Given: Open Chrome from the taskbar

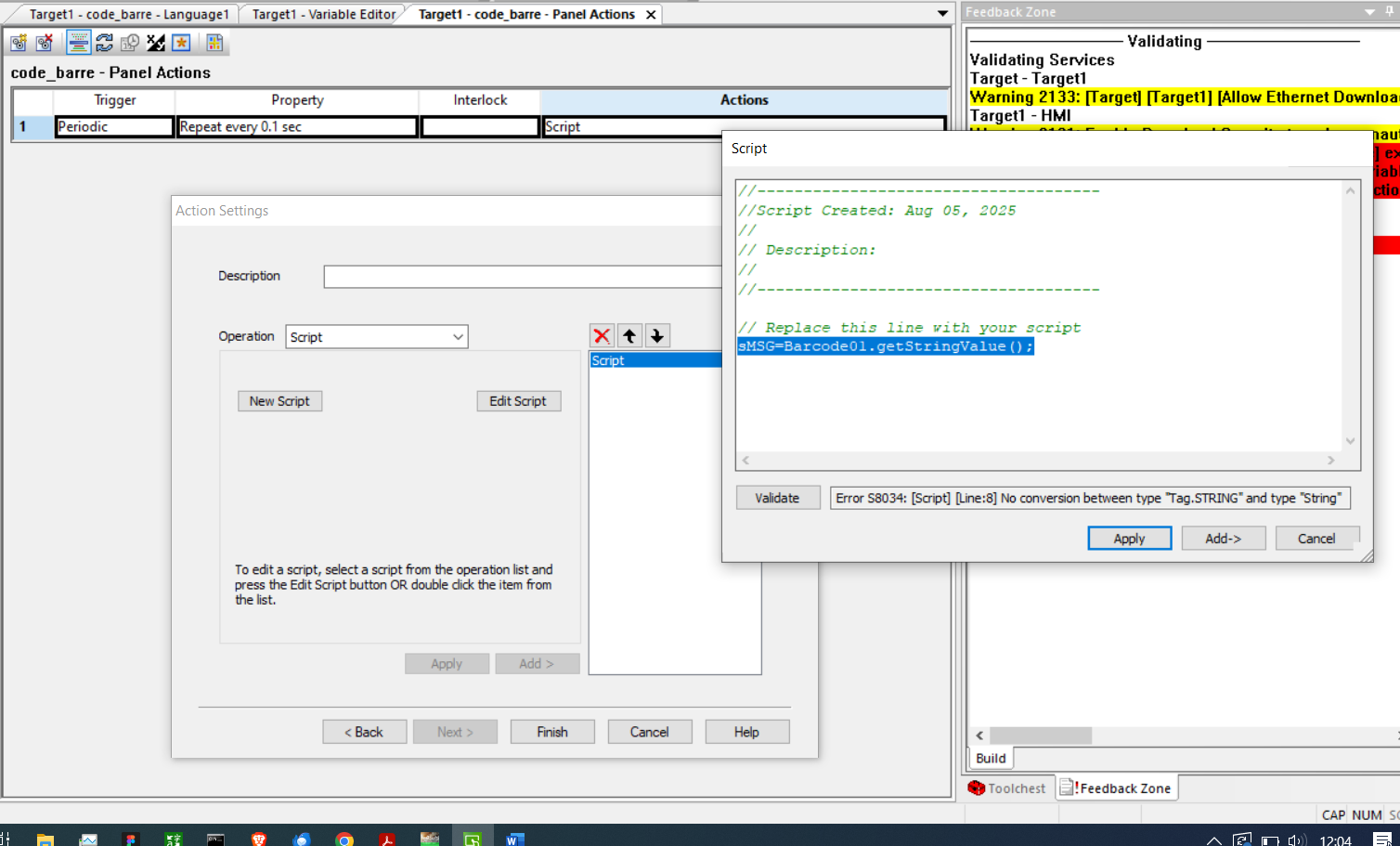Looking at the screenshot, I should coord(344,839).
